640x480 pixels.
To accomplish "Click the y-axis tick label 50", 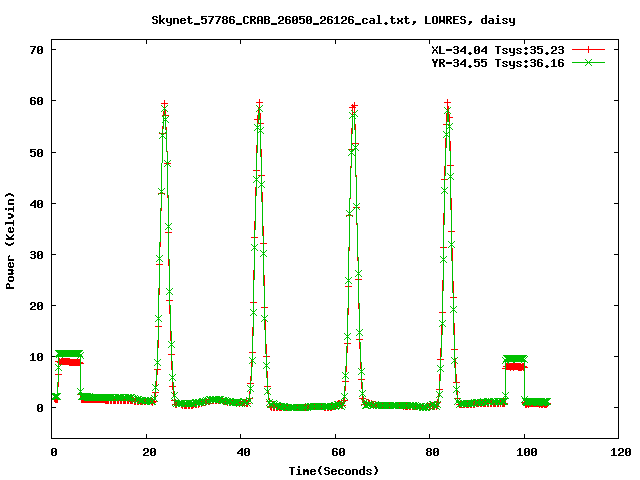I will 36,153.
